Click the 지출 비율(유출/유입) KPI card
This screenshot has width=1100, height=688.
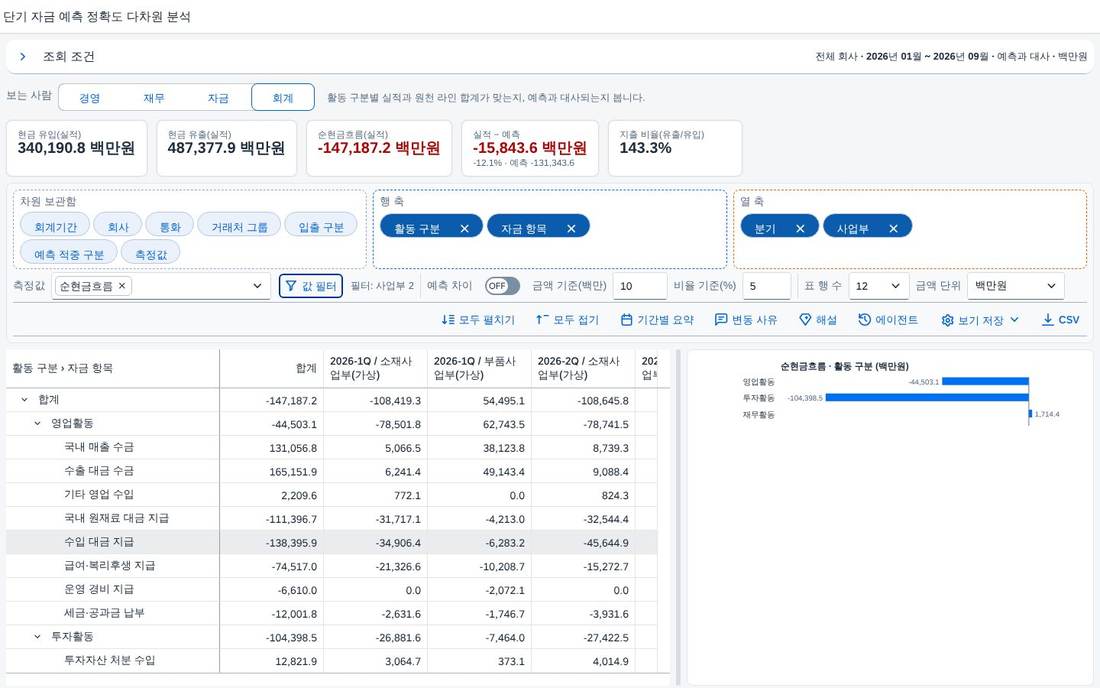pos(675,148)
